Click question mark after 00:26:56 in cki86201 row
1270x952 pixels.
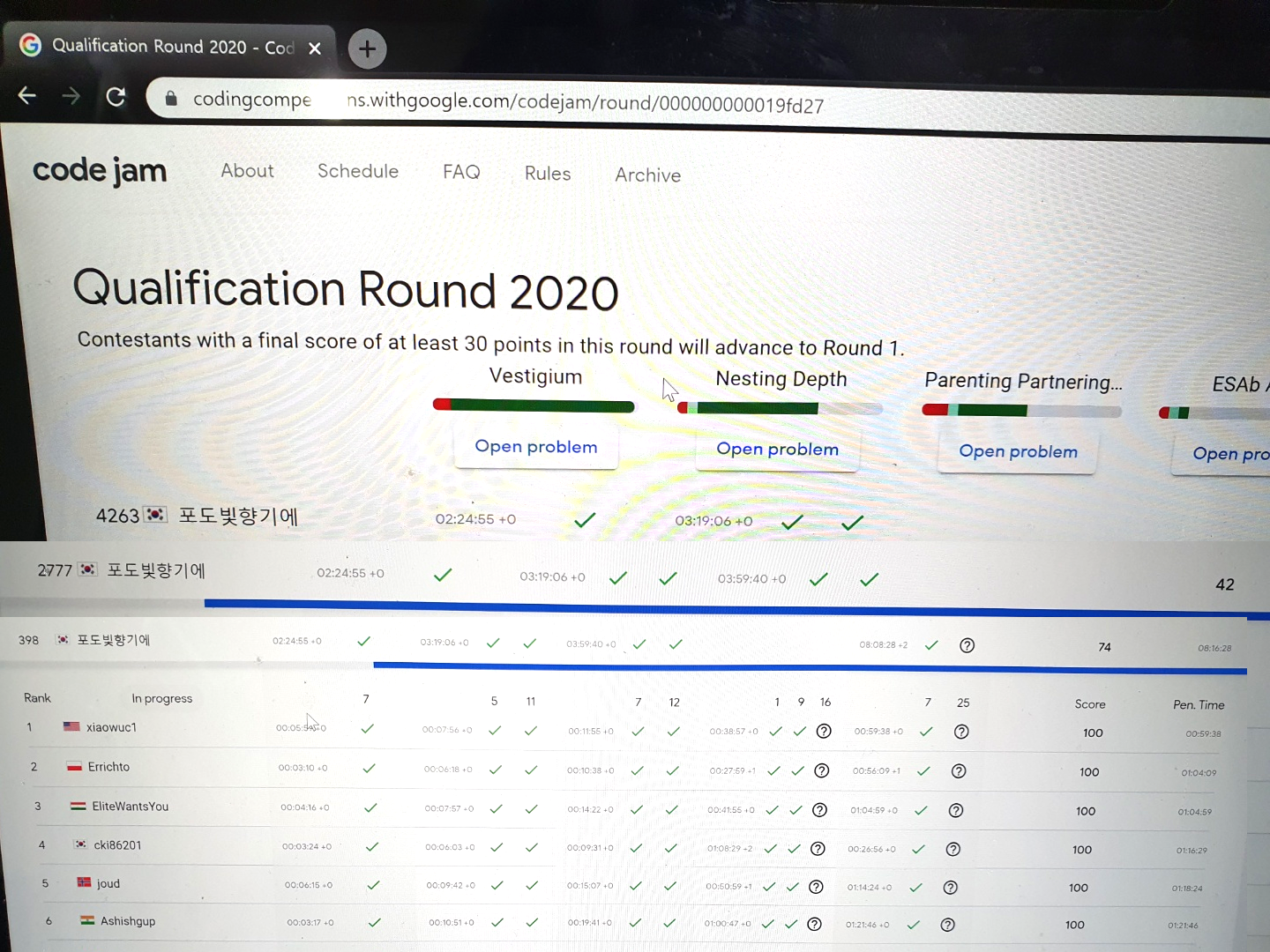(x=952, y=849)
